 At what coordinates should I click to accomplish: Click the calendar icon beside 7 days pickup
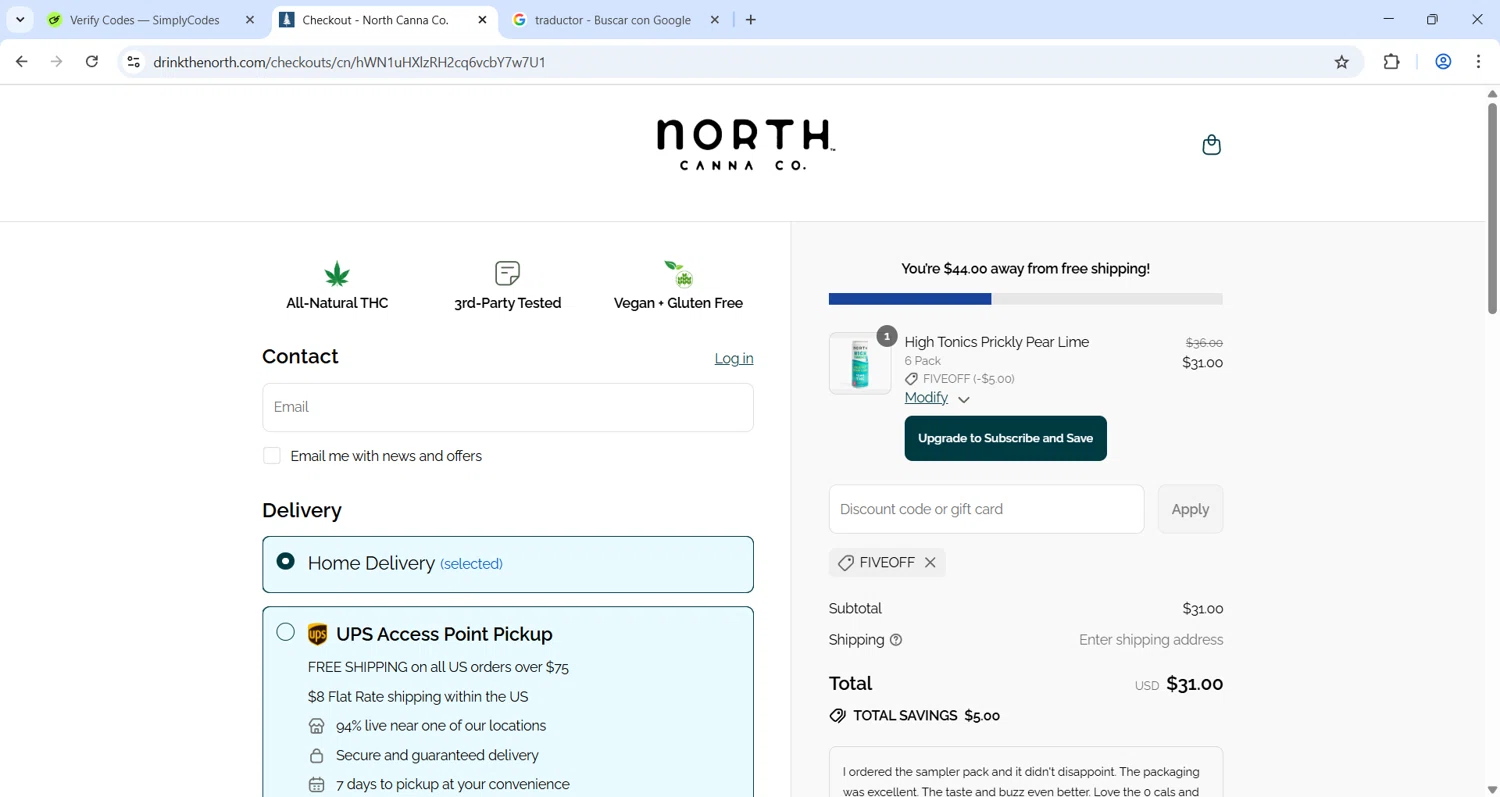pyautogui.click(x=317, y=785)
